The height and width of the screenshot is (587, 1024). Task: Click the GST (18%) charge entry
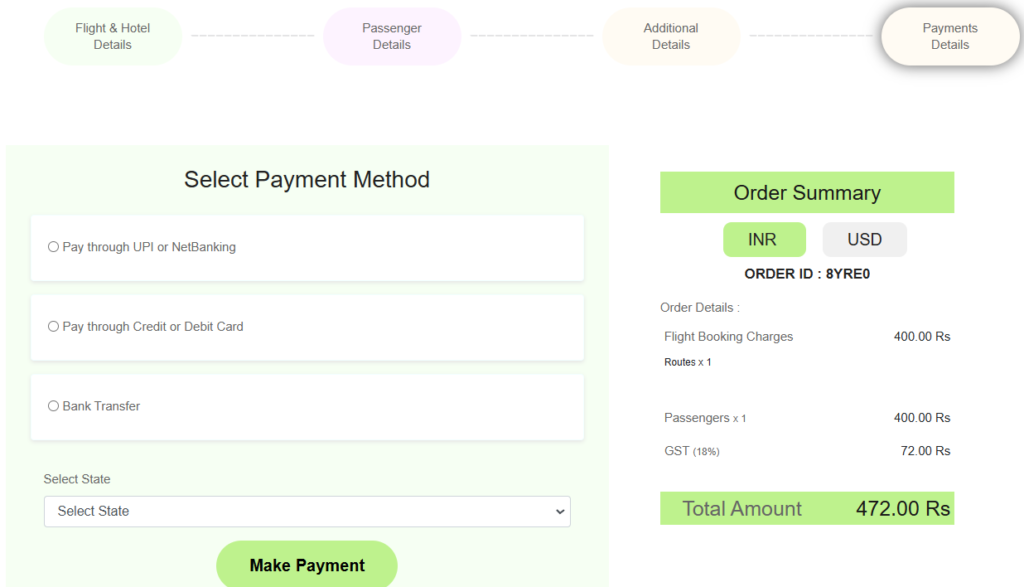pyautogui.click(x=691, y=451)
